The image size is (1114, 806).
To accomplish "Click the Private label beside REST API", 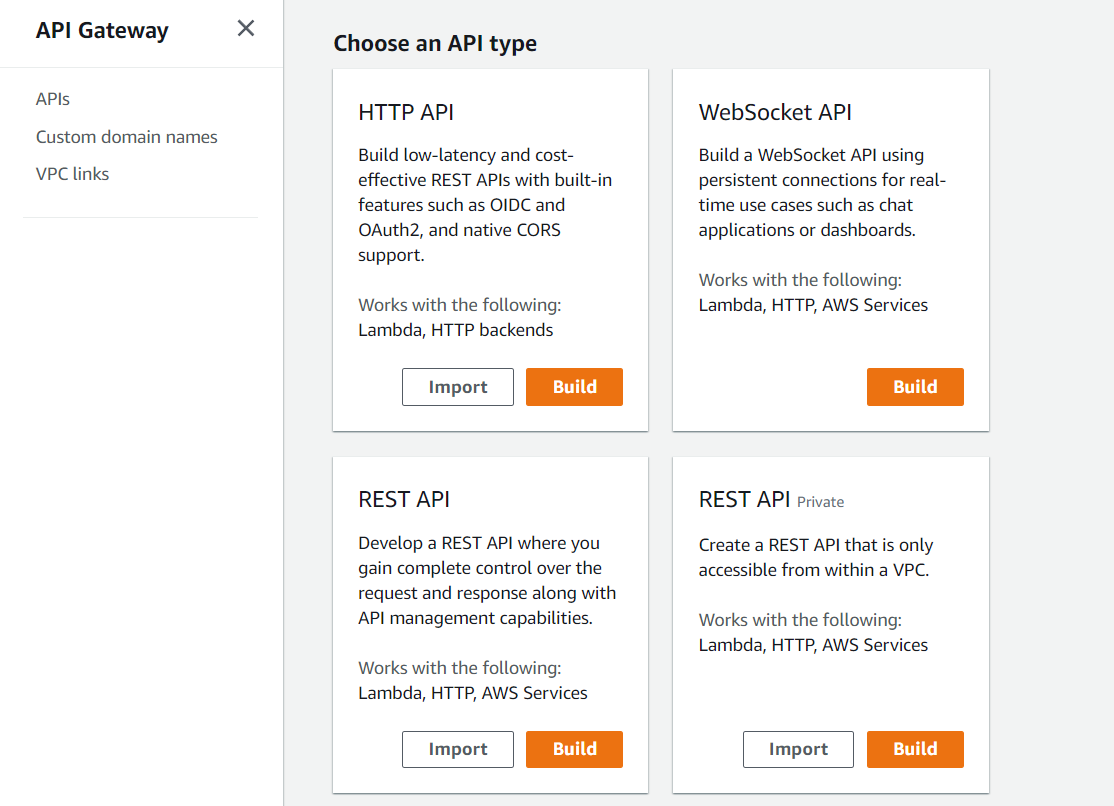I will tap(821, 502).
